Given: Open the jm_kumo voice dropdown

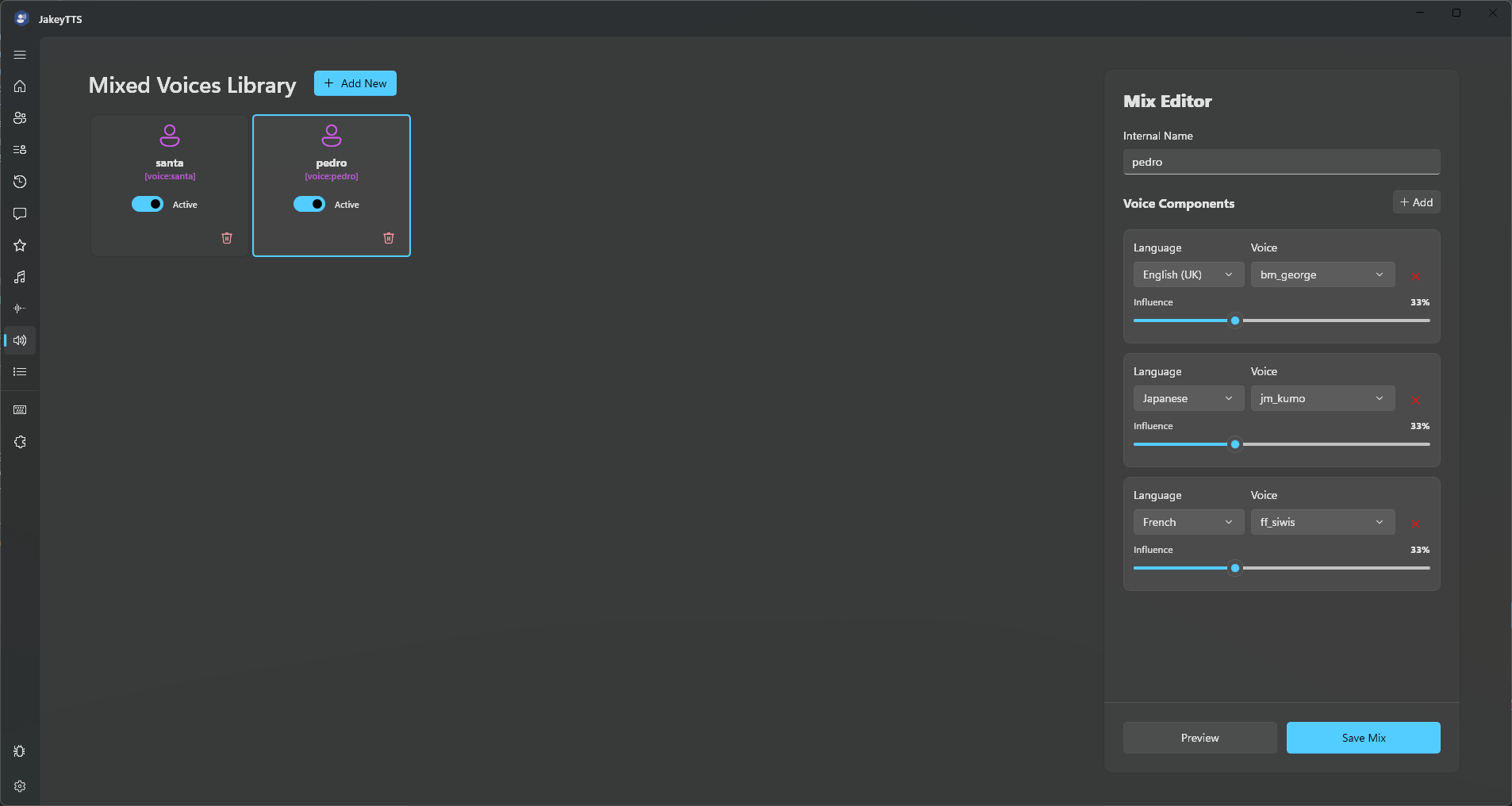Looking at the screenshot, I should pos(1322,398).
